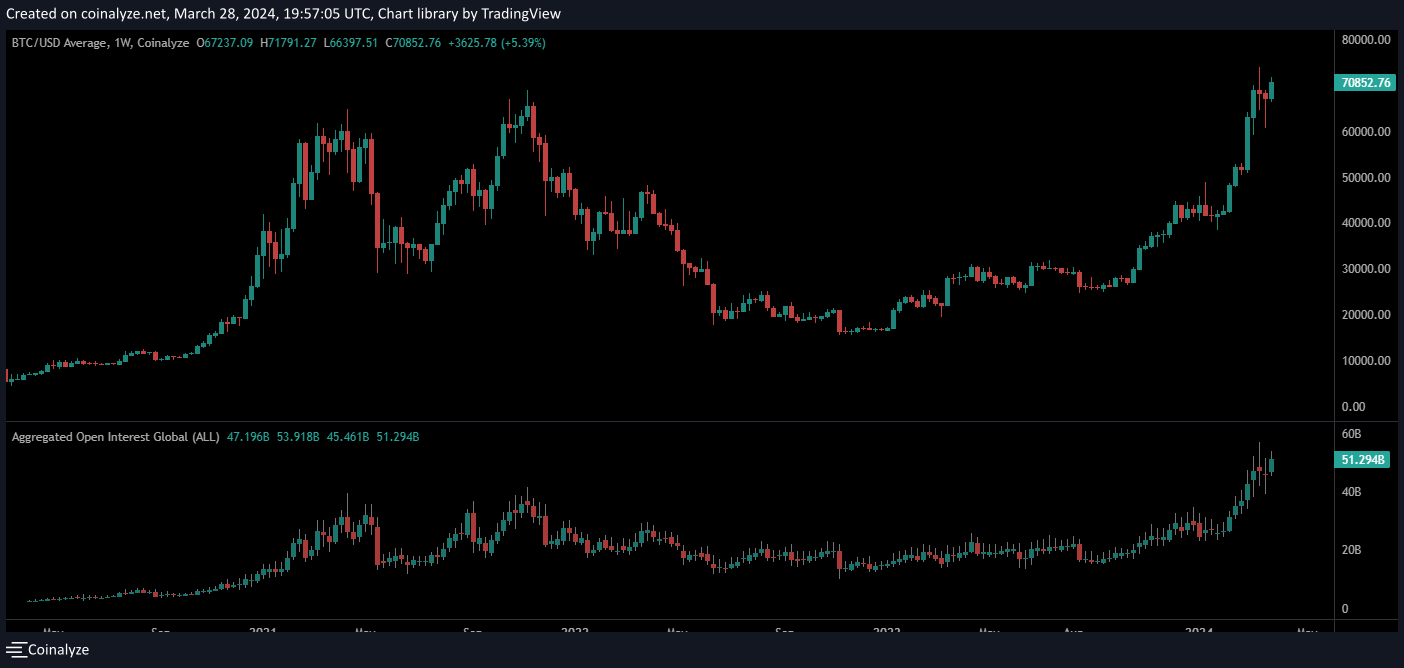Click the current price label 70852.76
Image resolution: width=1404 pixels, height=668 pixels.
[1363, 83]
